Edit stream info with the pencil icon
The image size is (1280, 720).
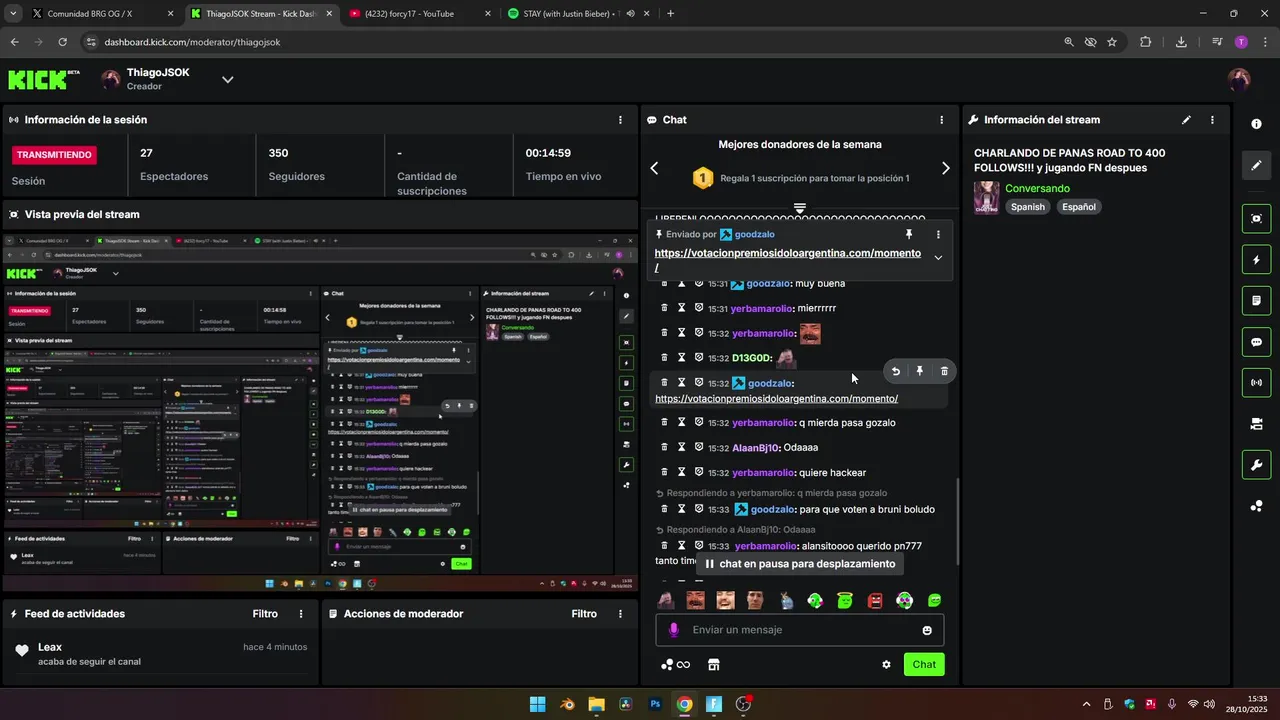tap(1186, 120)
